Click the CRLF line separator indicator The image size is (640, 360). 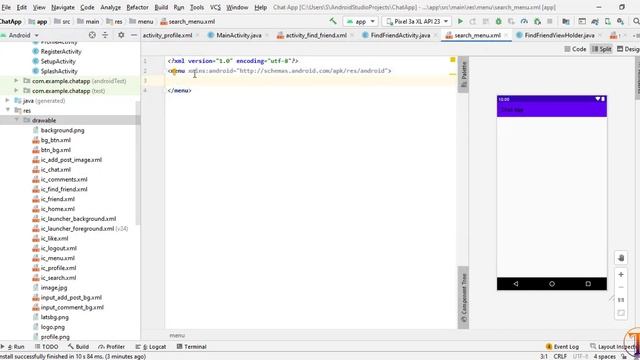[560, 356]
